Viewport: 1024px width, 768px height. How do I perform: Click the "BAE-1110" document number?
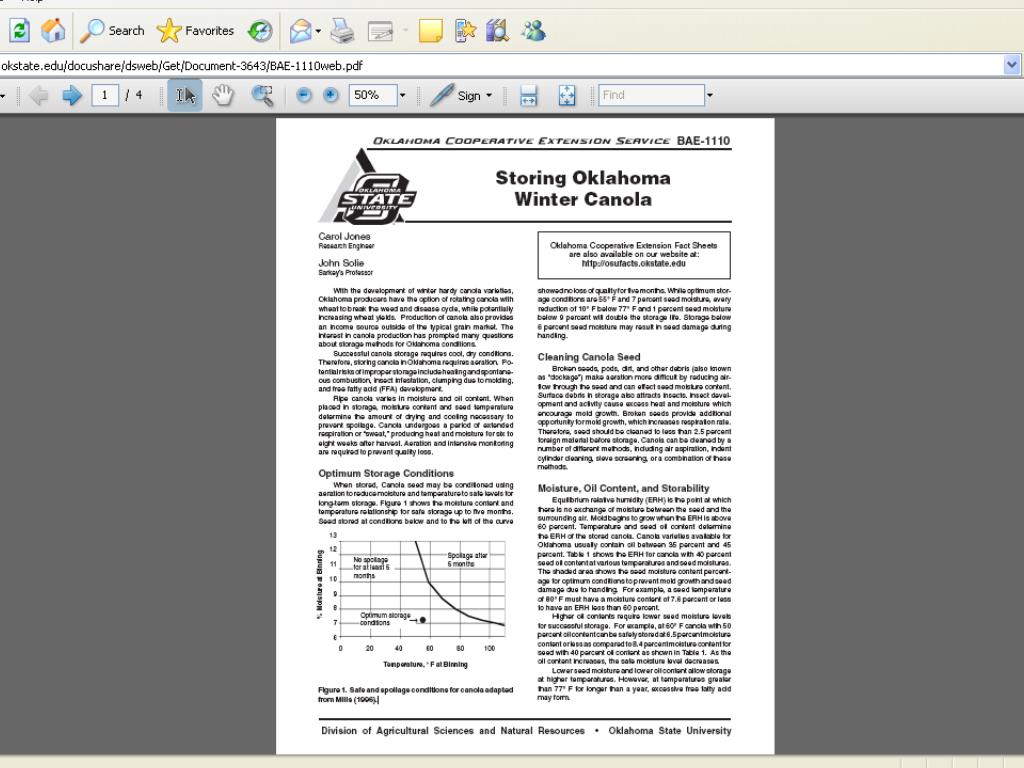point(703,140)
